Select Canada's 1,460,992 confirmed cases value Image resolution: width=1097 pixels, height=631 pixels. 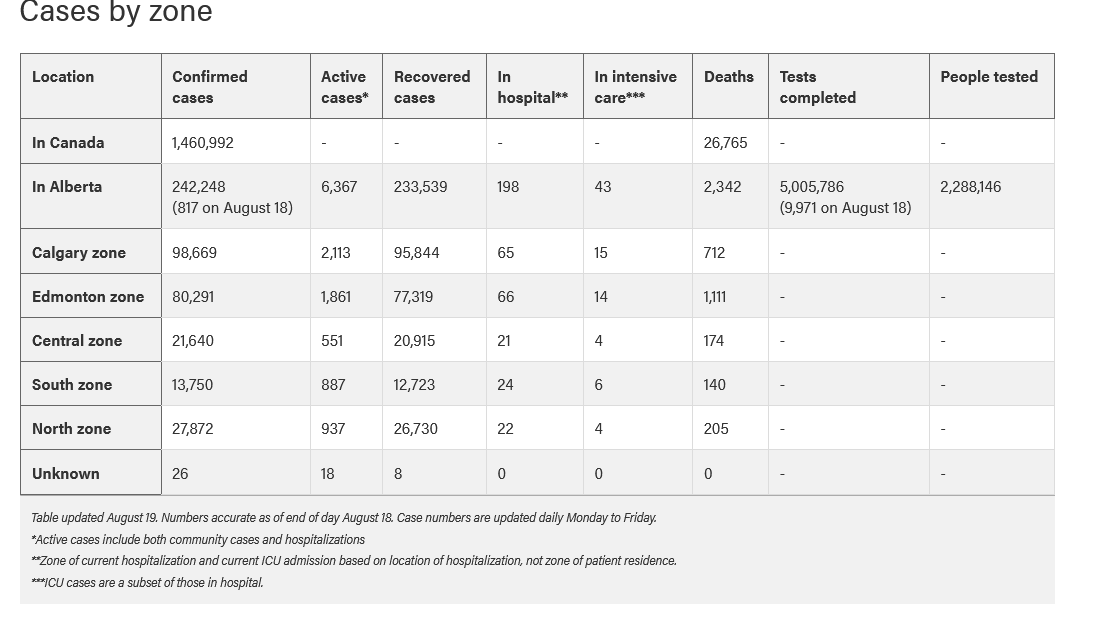tap(203, 143)
